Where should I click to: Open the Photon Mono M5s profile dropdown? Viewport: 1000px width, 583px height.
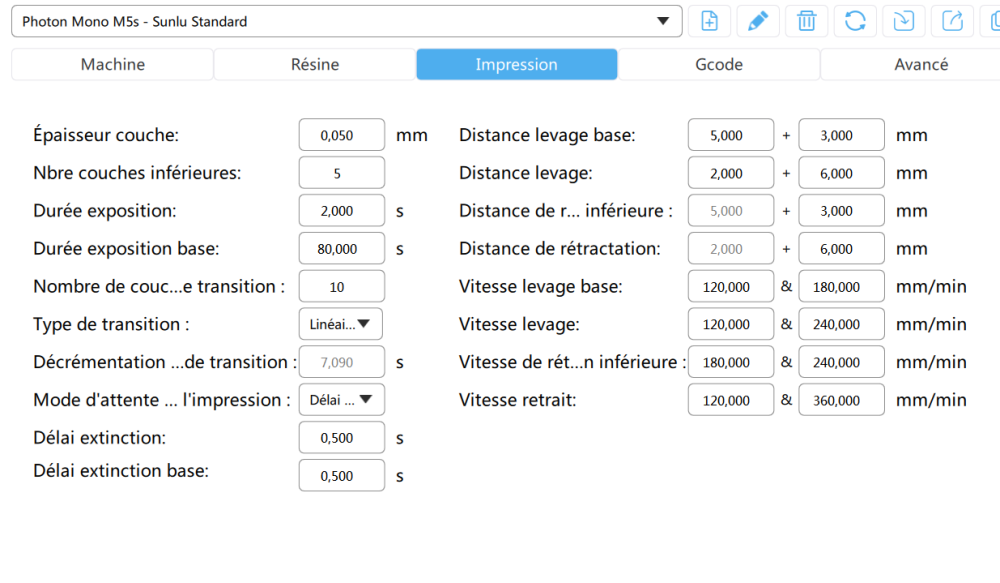click(346, 21)
